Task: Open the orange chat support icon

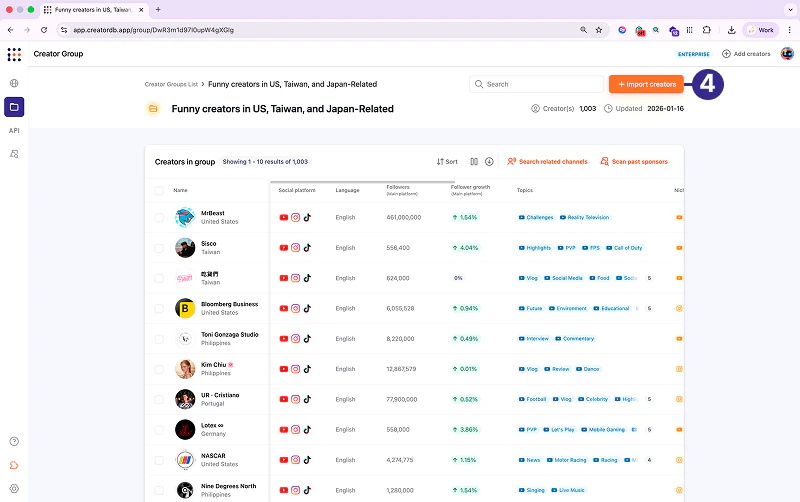Action: 14,465
